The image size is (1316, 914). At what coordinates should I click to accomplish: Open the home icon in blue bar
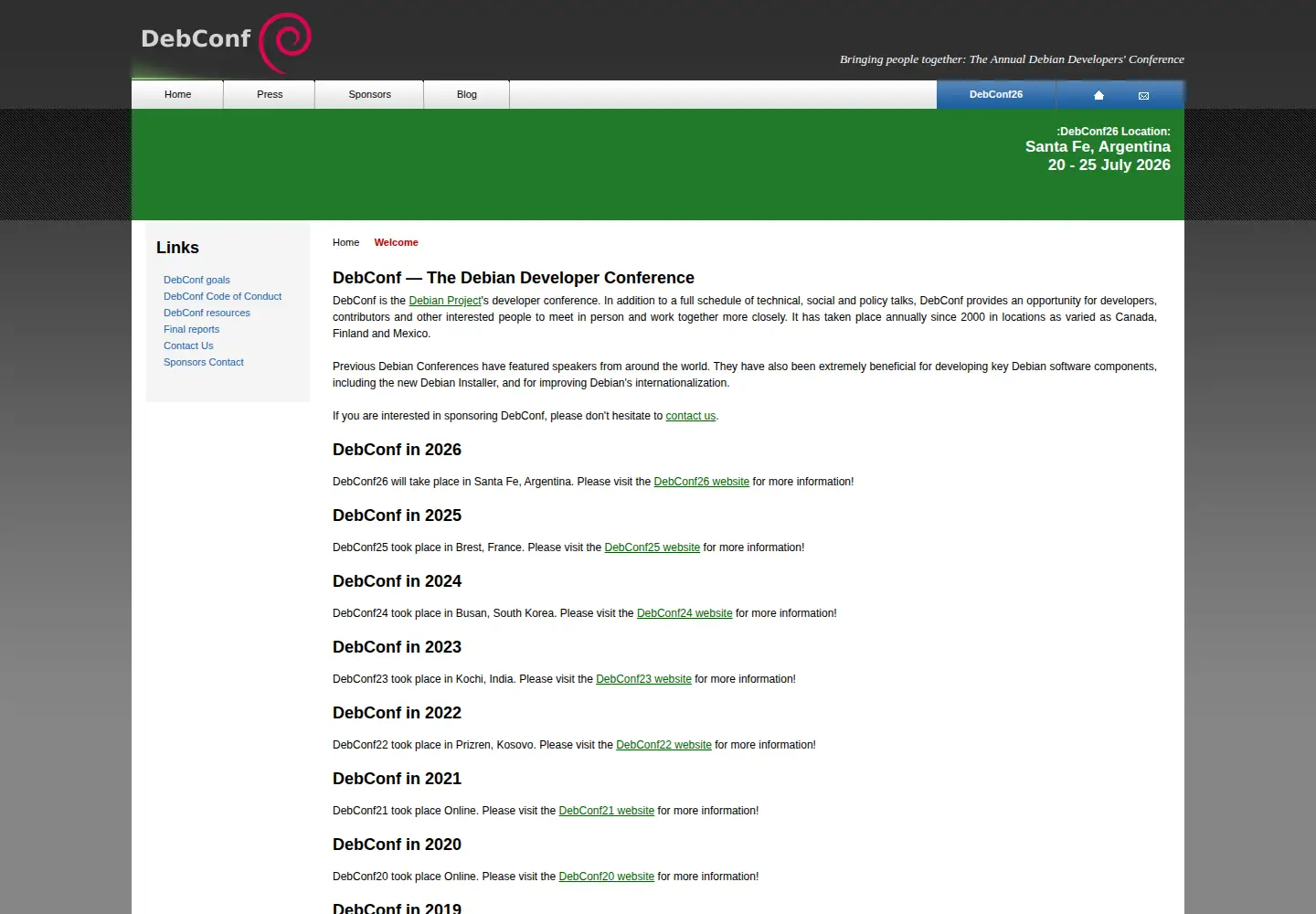click(1098, 95)
